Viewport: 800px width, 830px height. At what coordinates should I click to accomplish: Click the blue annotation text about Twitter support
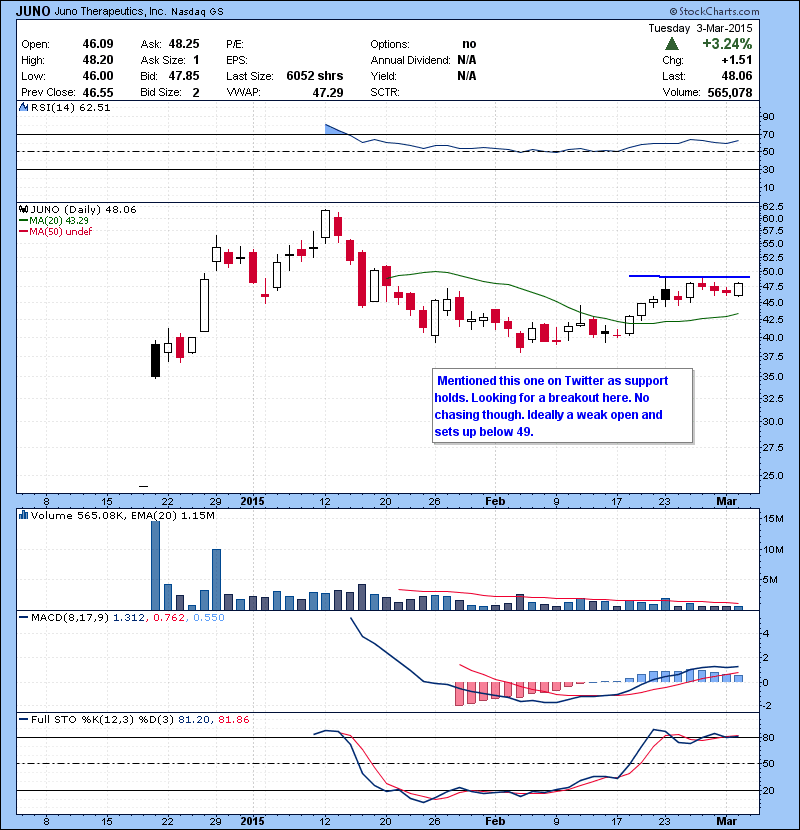point(551,406)
